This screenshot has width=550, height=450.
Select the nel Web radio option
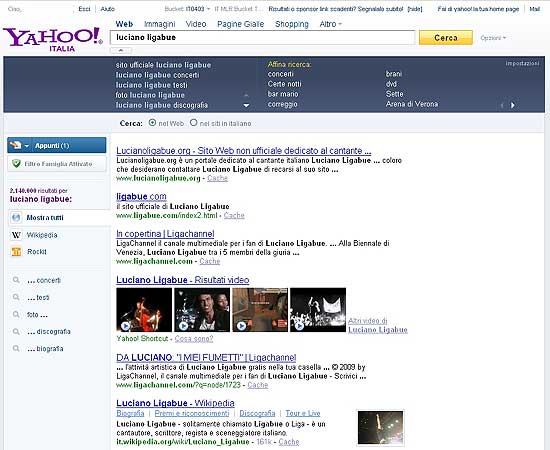click(152, 123)
